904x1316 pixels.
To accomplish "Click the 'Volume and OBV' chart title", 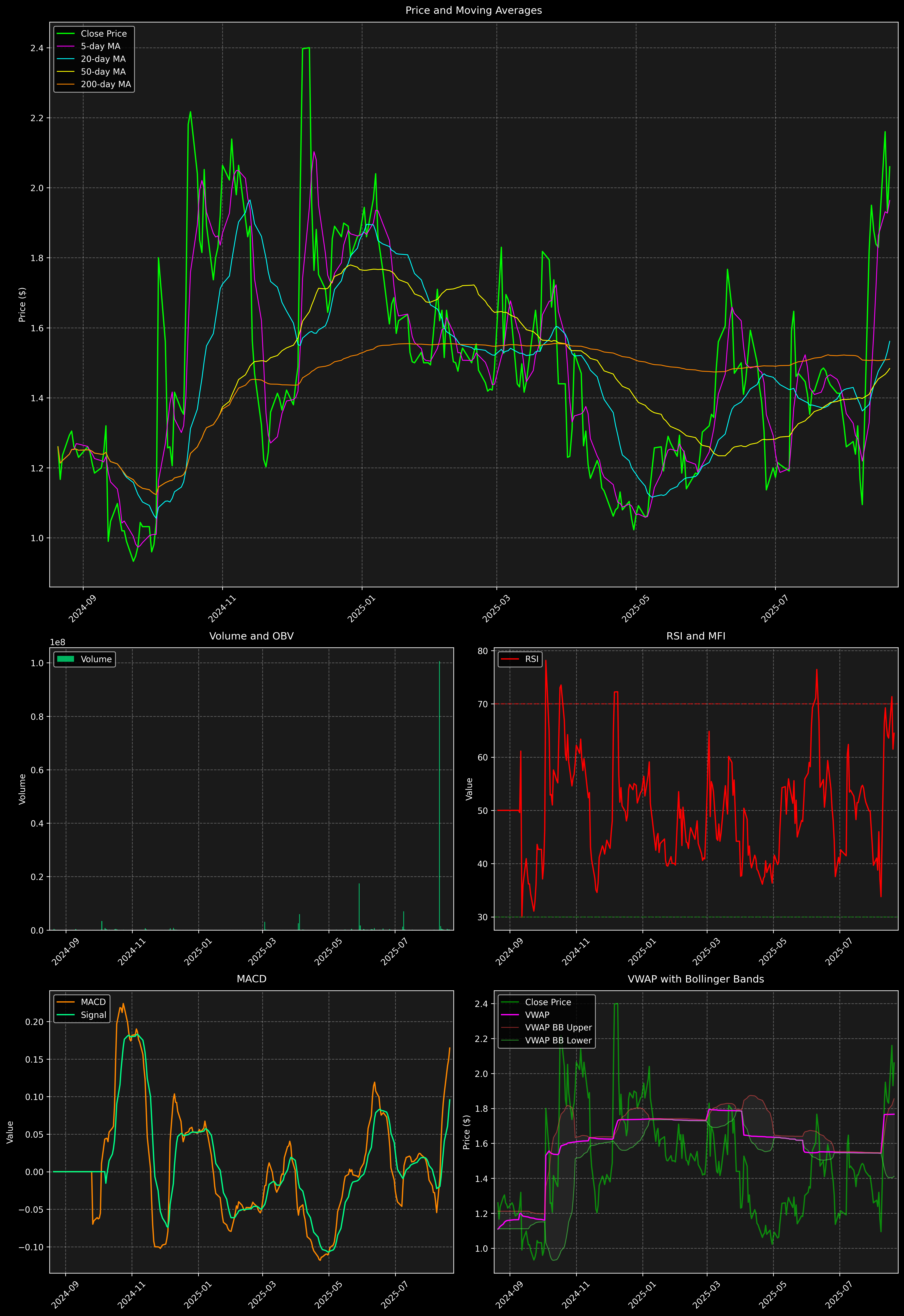I will pyautogui.click(x=252, y=636).
